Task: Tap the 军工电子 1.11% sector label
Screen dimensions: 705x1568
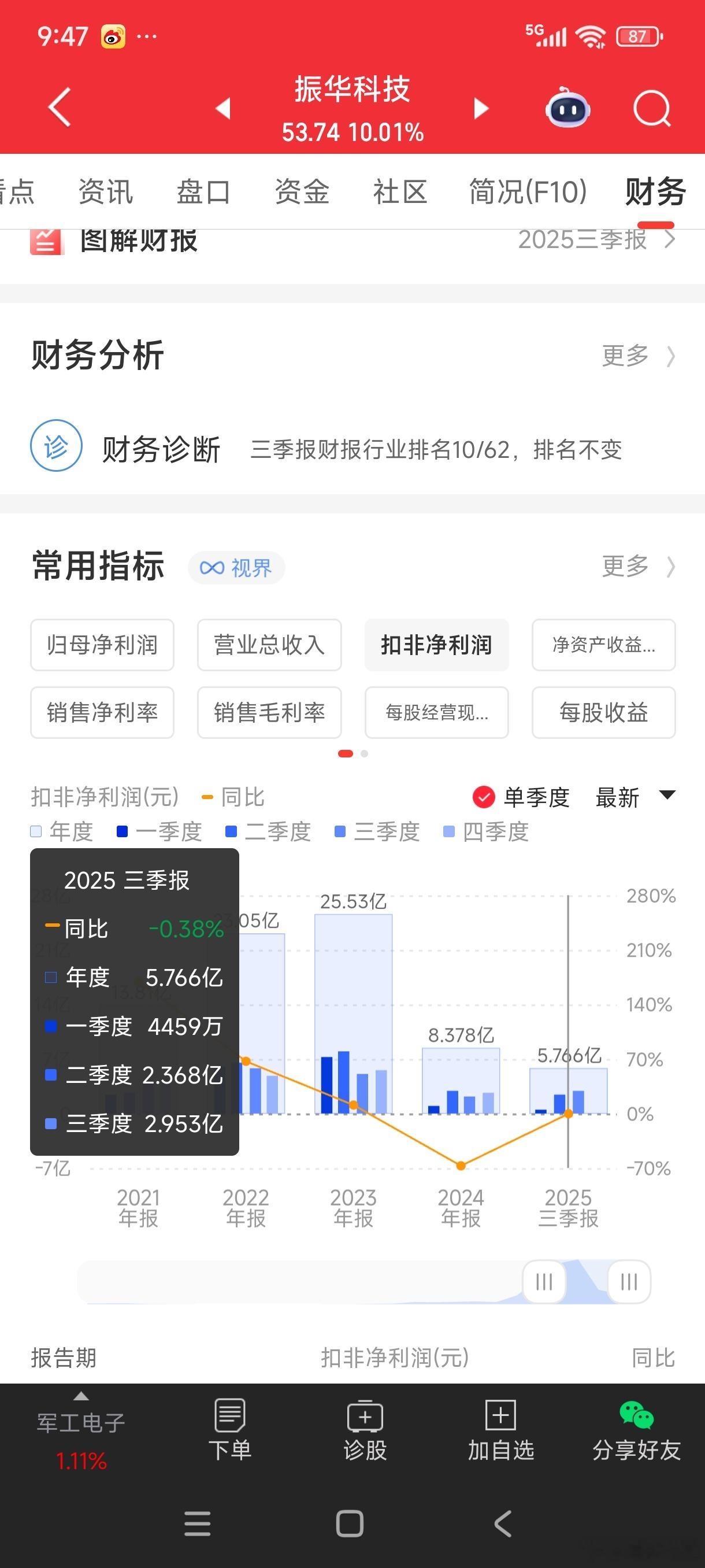Action: point(81,1441)
